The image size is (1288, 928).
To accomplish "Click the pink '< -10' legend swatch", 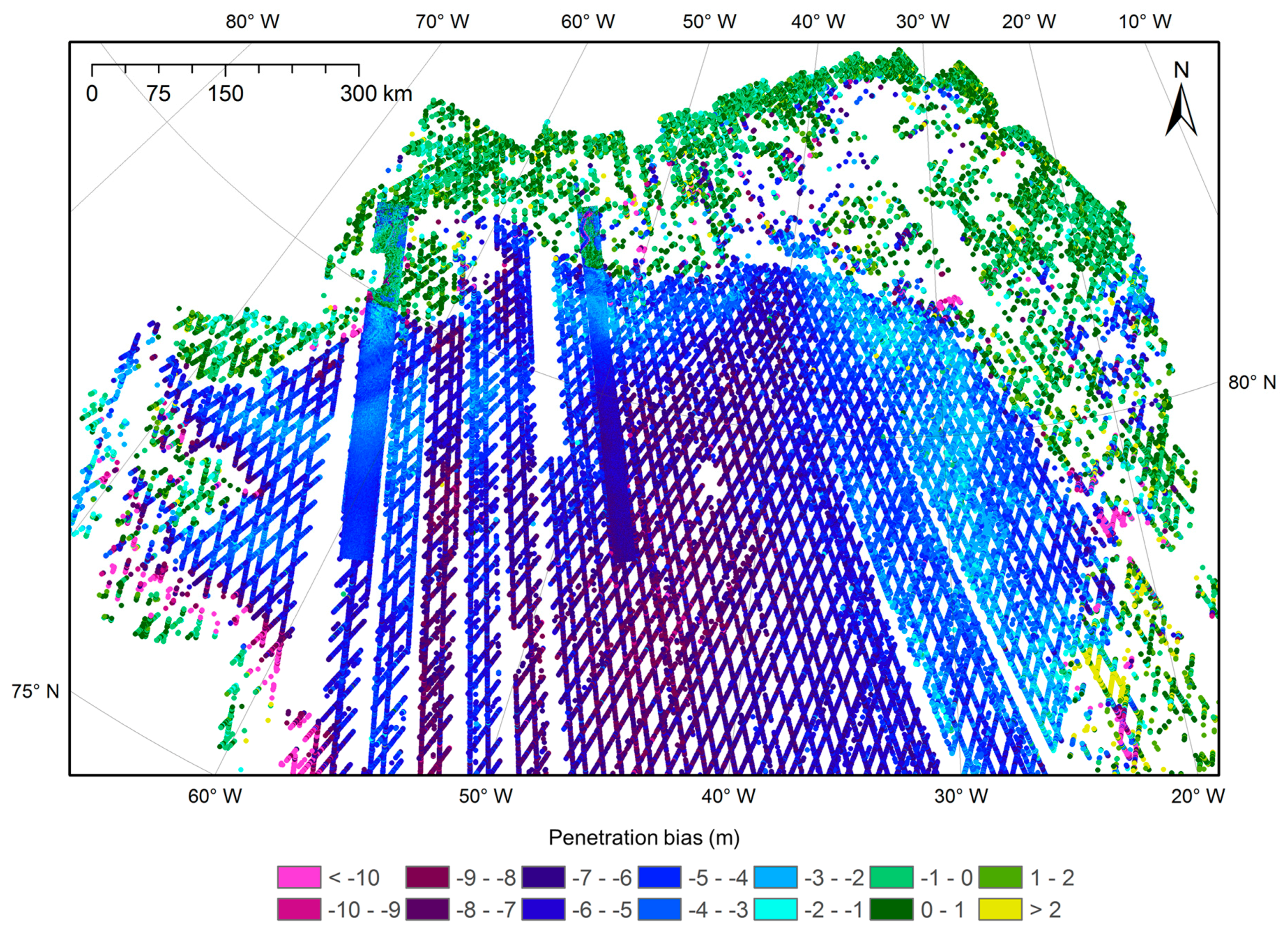I will 299,877.
